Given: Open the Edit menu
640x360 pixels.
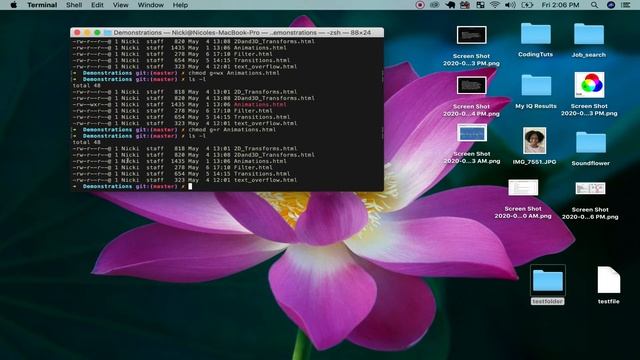Looking at the screenshot, I should point(97,5).
